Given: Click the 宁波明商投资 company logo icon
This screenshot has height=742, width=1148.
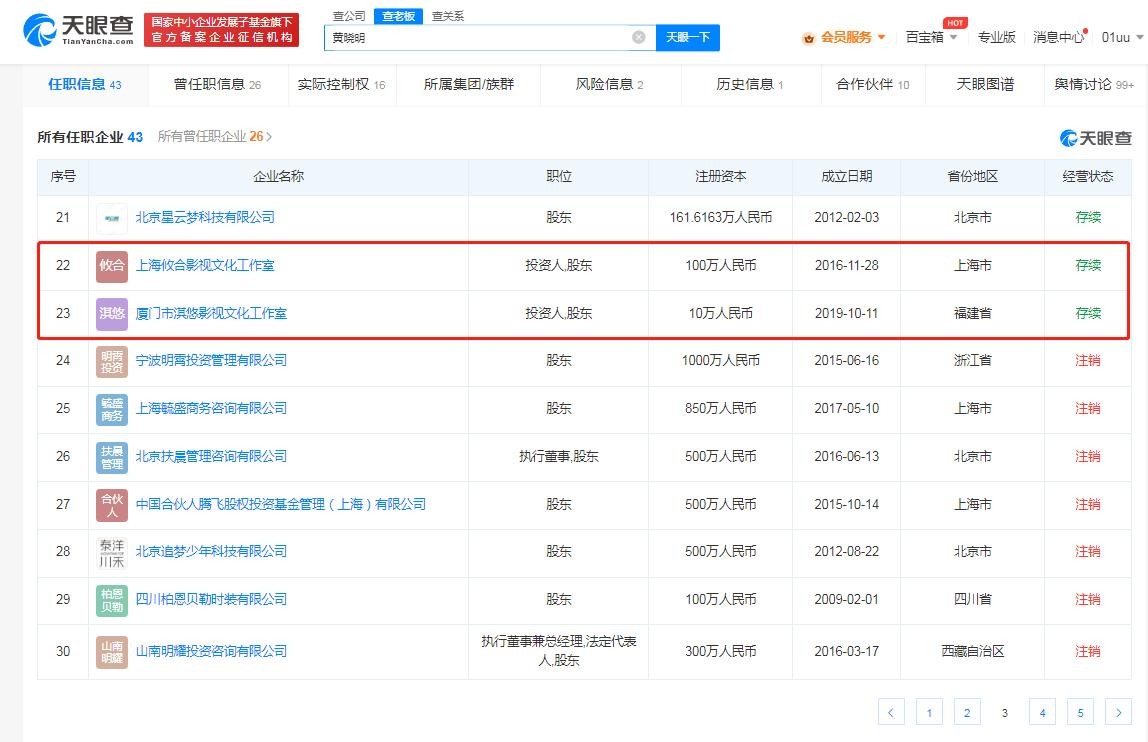Looking at the screenshot, I should [x=112, y=361].
